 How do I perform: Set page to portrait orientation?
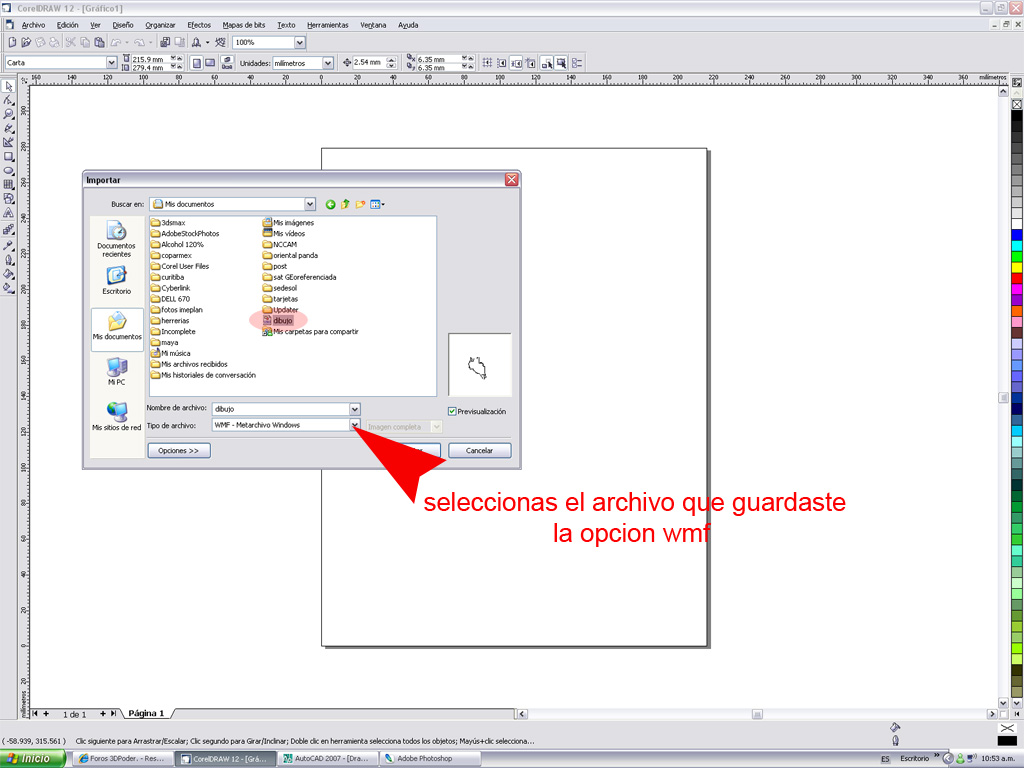(196, 63)
